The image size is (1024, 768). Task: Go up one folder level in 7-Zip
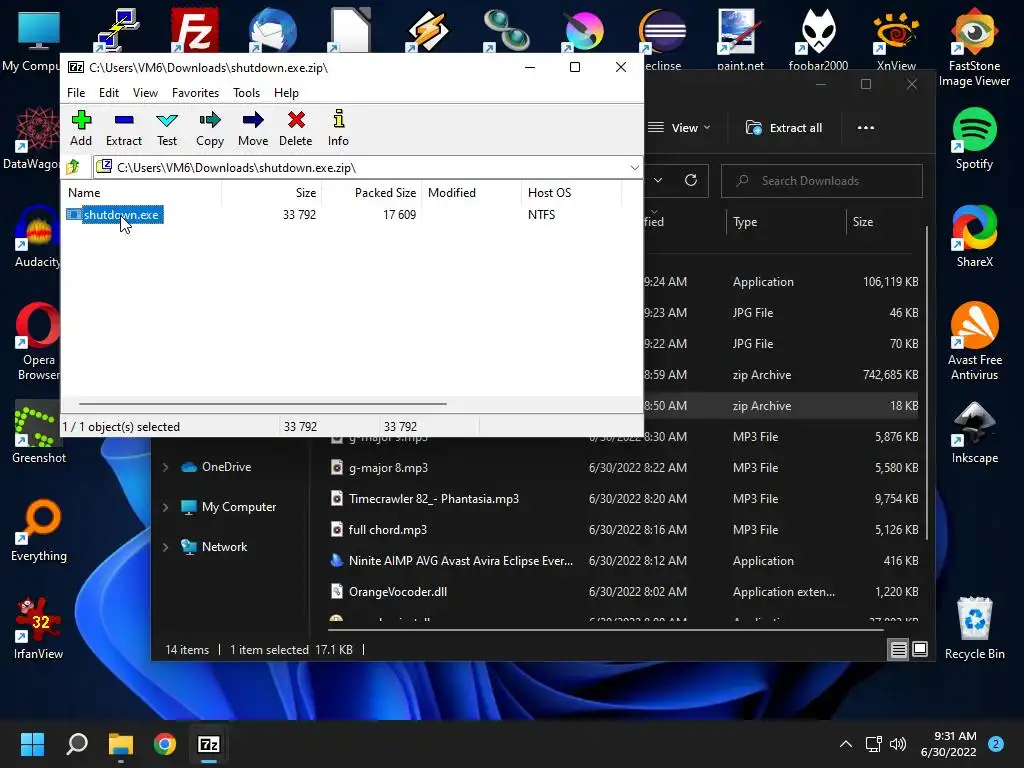pos(73,167)
